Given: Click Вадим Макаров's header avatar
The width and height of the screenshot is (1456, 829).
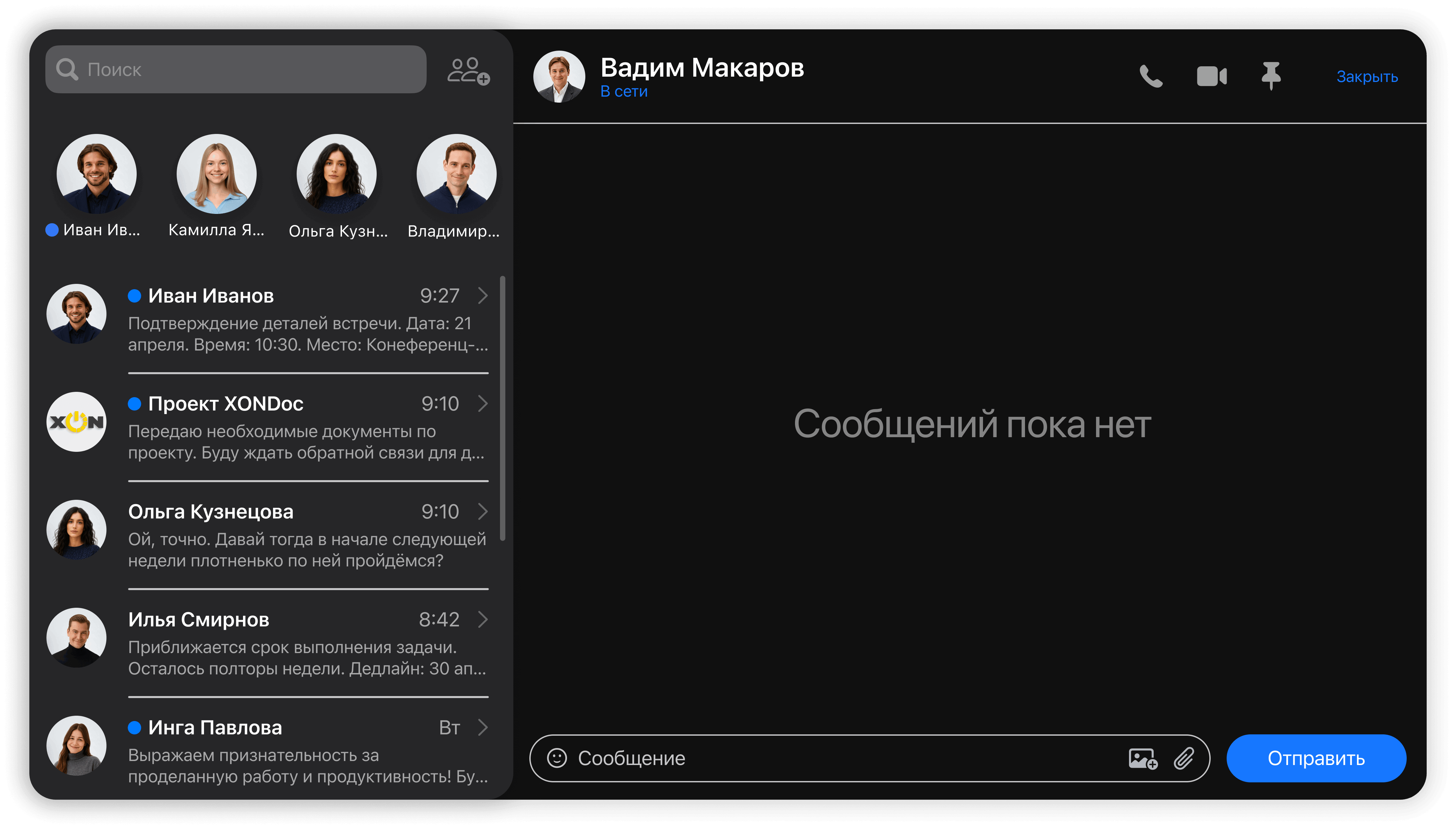Looking at the screenshot, I should click(x=559, y=77).
